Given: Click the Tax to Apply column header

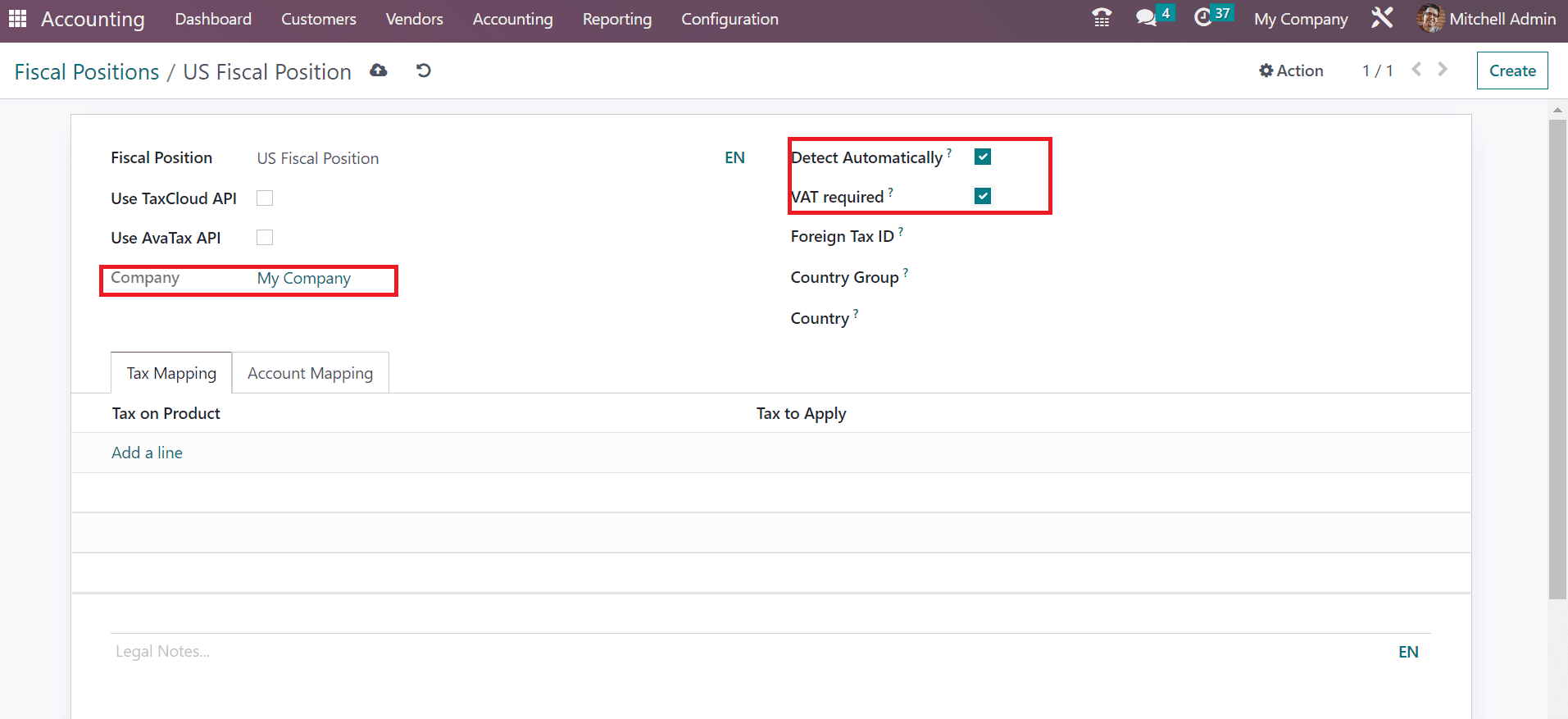Looking at the screenshot, I should pos(801,414).
